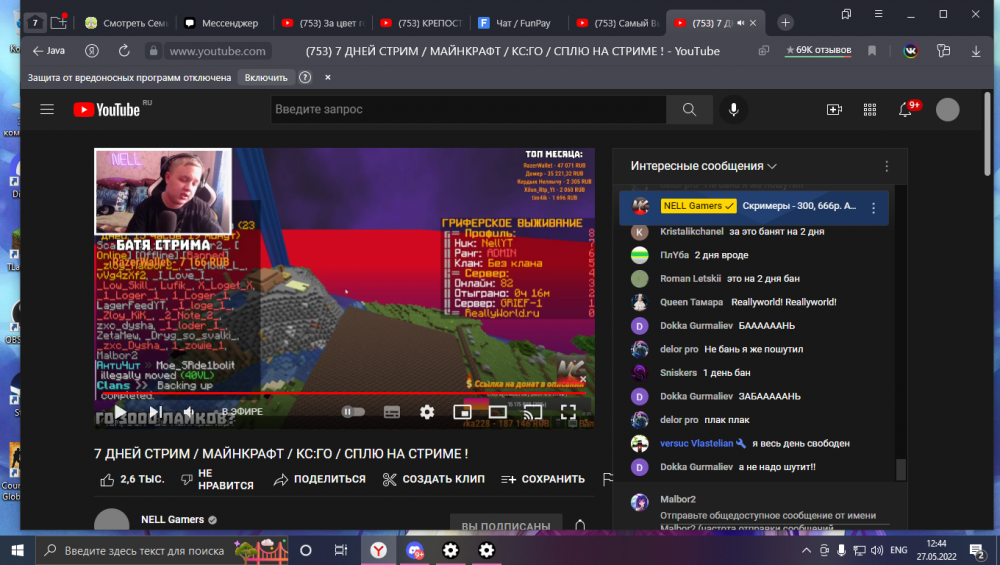Viewport: 1000px width, 565px height.
Task: Open 69K отзывов site reviews
Action: (x=818, y=50)
